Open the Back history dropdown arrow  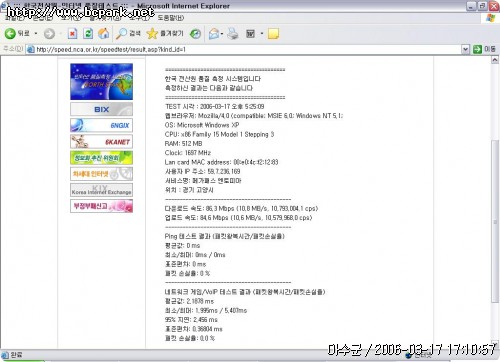point(36,33)
